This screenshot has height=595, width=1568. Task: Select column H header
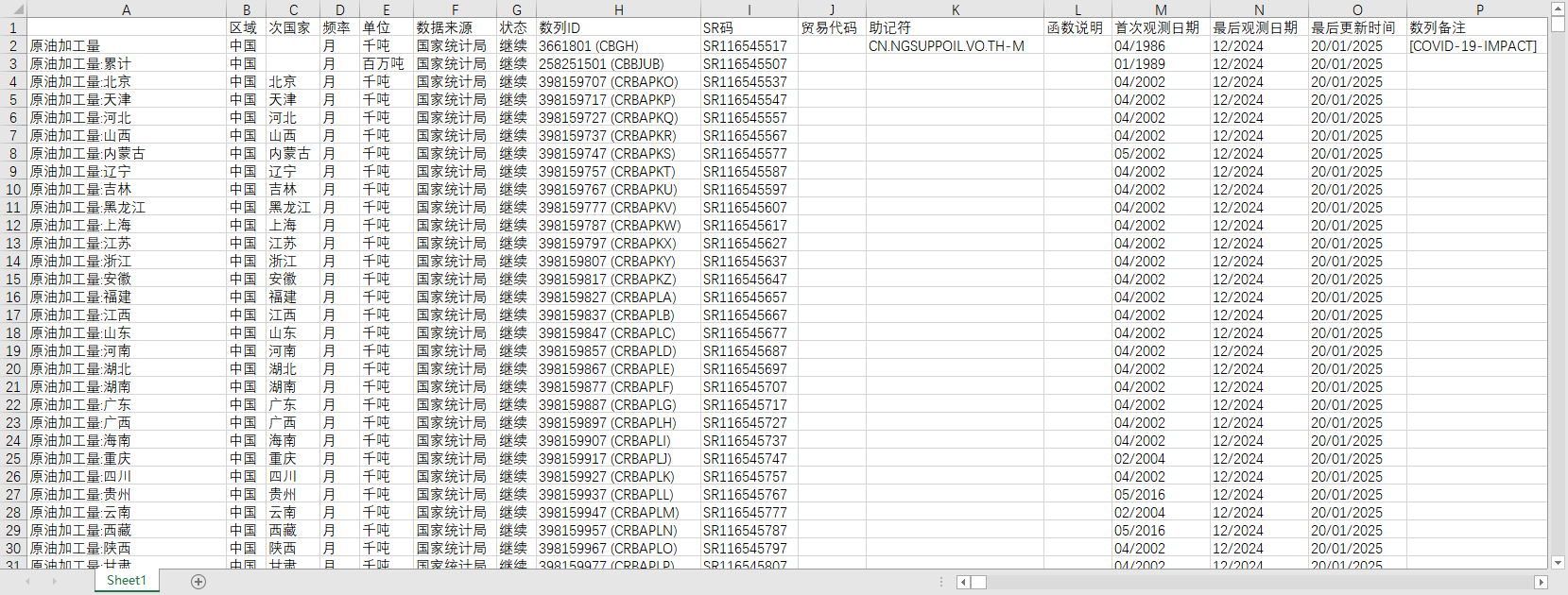pyautogui.click(x=618, y=9)
